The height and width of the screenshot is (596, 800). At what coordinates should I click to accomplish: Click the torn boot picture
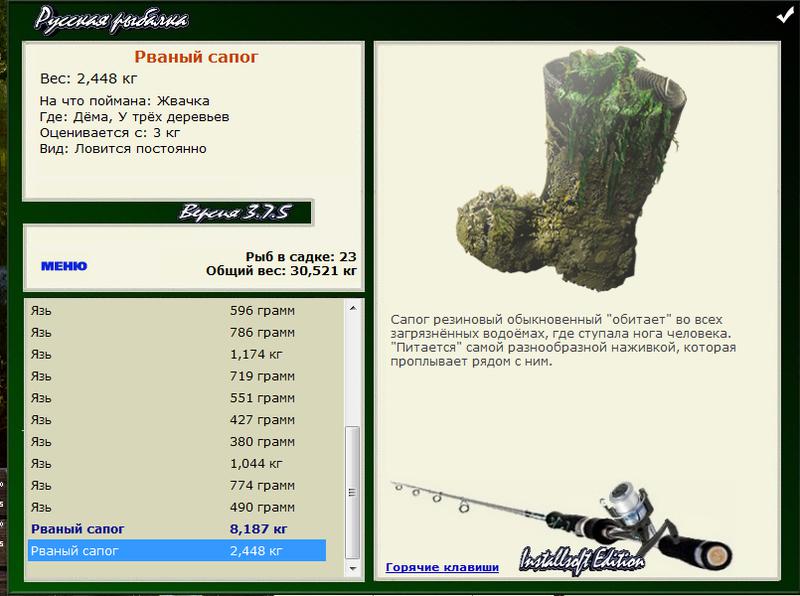(x=571, y=168)
